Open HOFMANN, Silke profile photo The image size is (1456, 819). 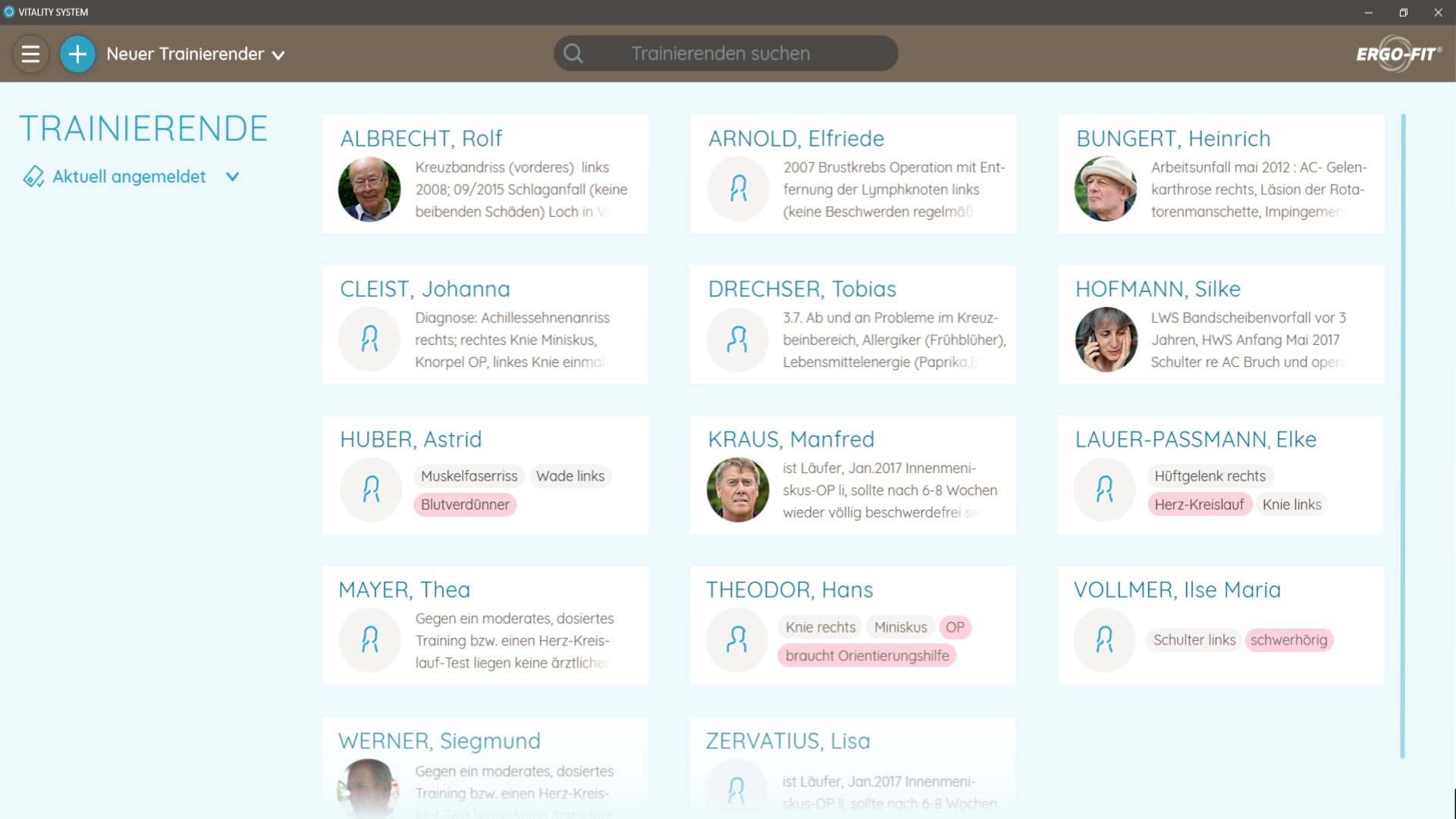1106,339
